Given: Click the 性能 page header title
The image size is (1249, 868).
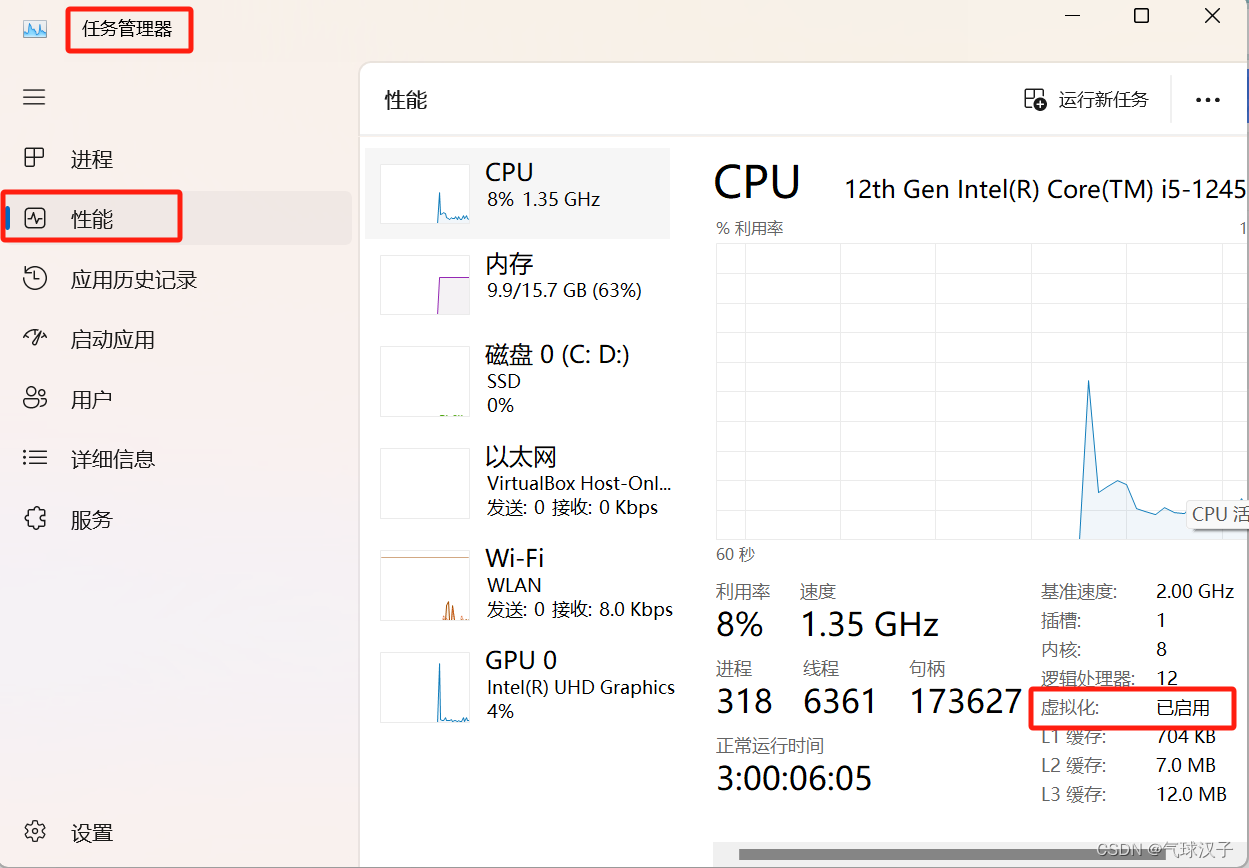Looking at the screenshot, I should (406, 100).
